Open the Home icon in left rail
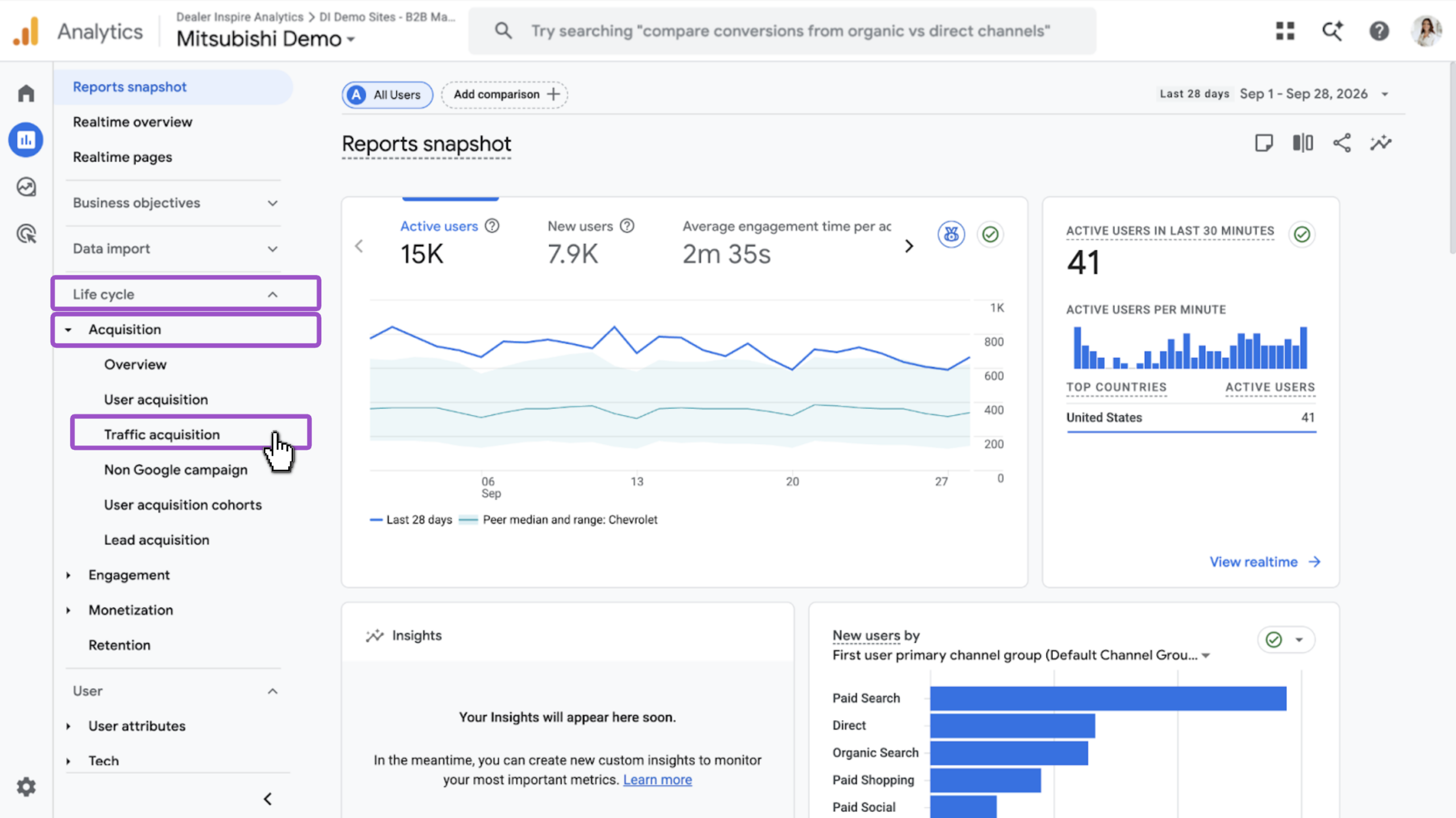This screenshot has width=1456, height=818. [x=26, y=93]
